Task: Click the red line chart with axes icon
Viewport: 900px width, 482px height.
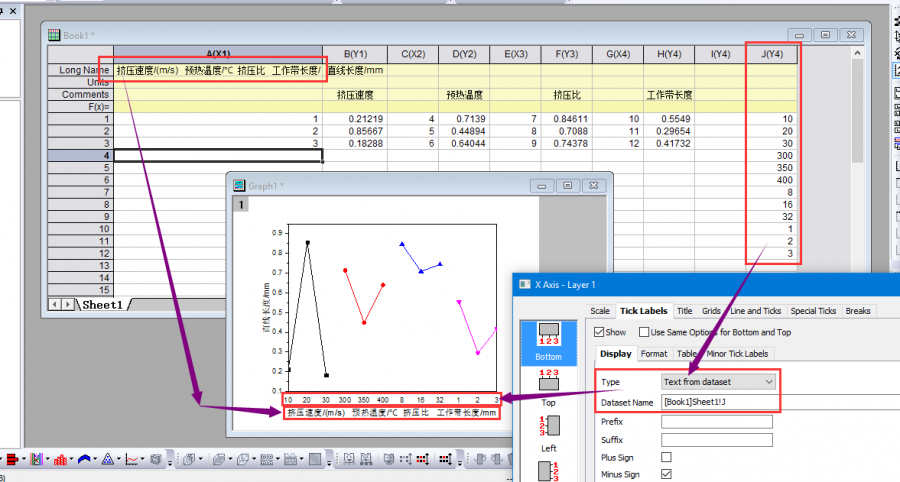Action: point(131,459)
